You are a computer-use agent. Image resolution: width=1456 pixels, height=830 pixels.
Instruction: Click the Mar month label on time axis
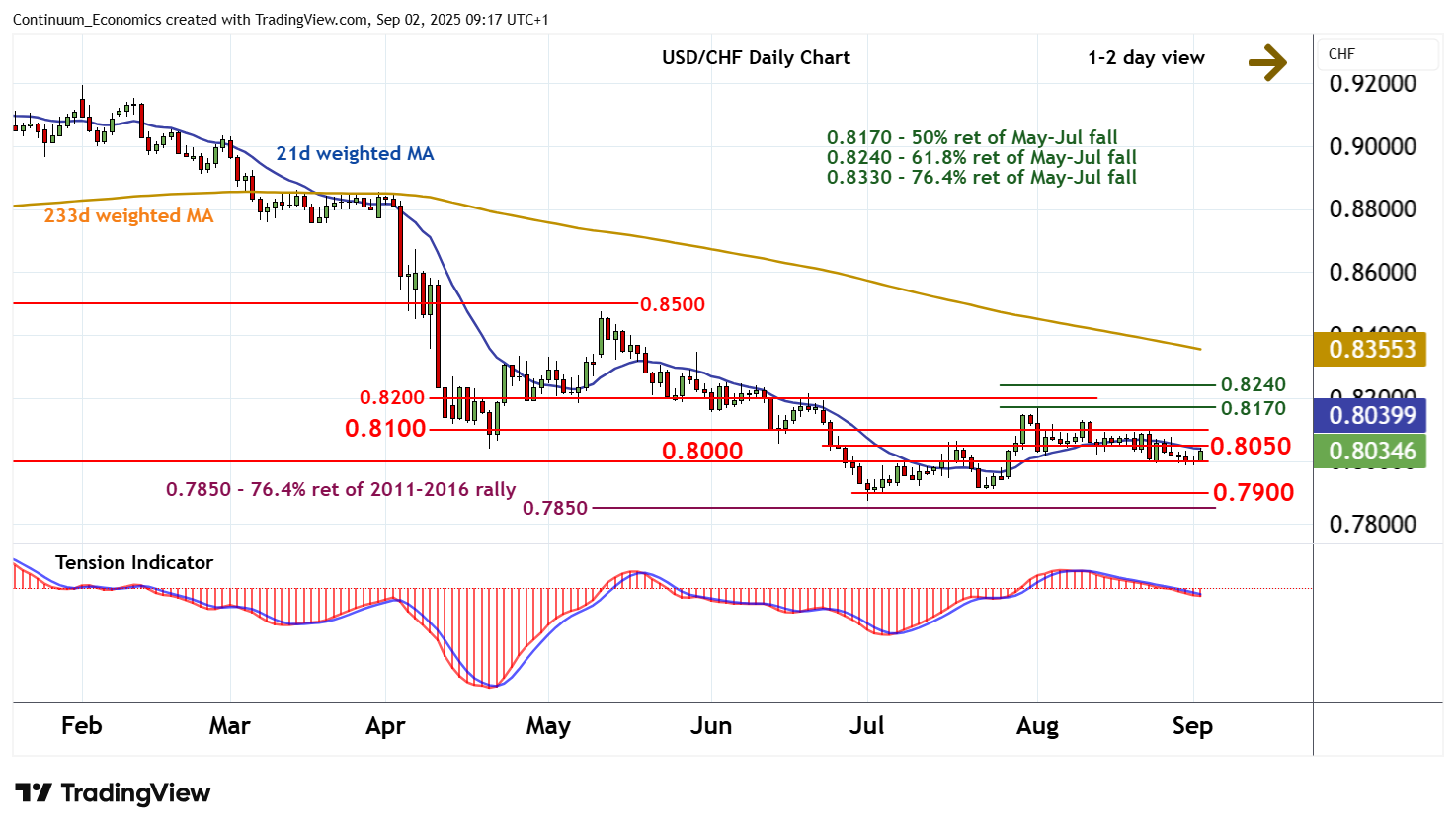[x=229, y=725]
